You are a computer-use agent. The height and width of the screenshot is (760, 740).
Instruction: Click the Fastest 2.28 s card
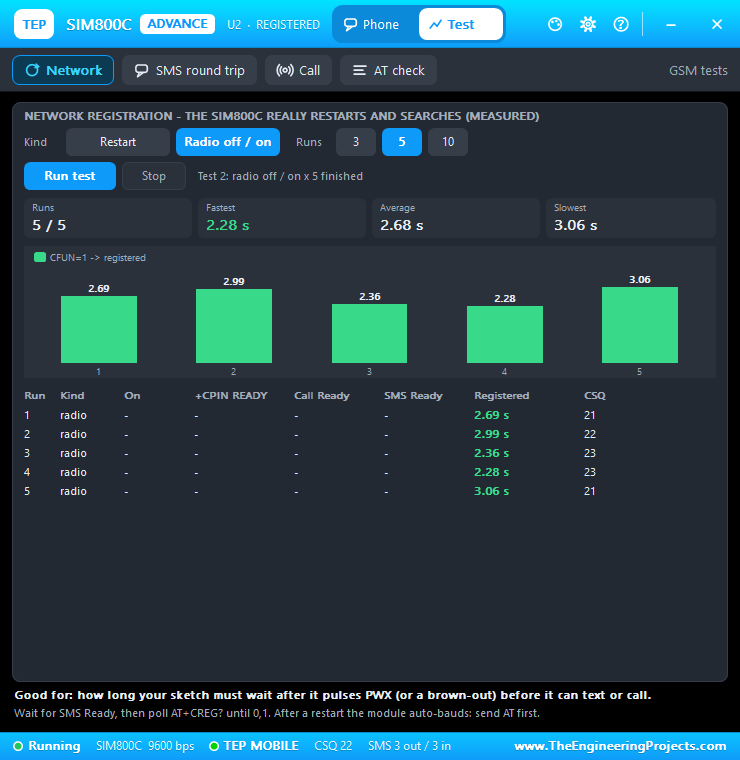point(282,218)
